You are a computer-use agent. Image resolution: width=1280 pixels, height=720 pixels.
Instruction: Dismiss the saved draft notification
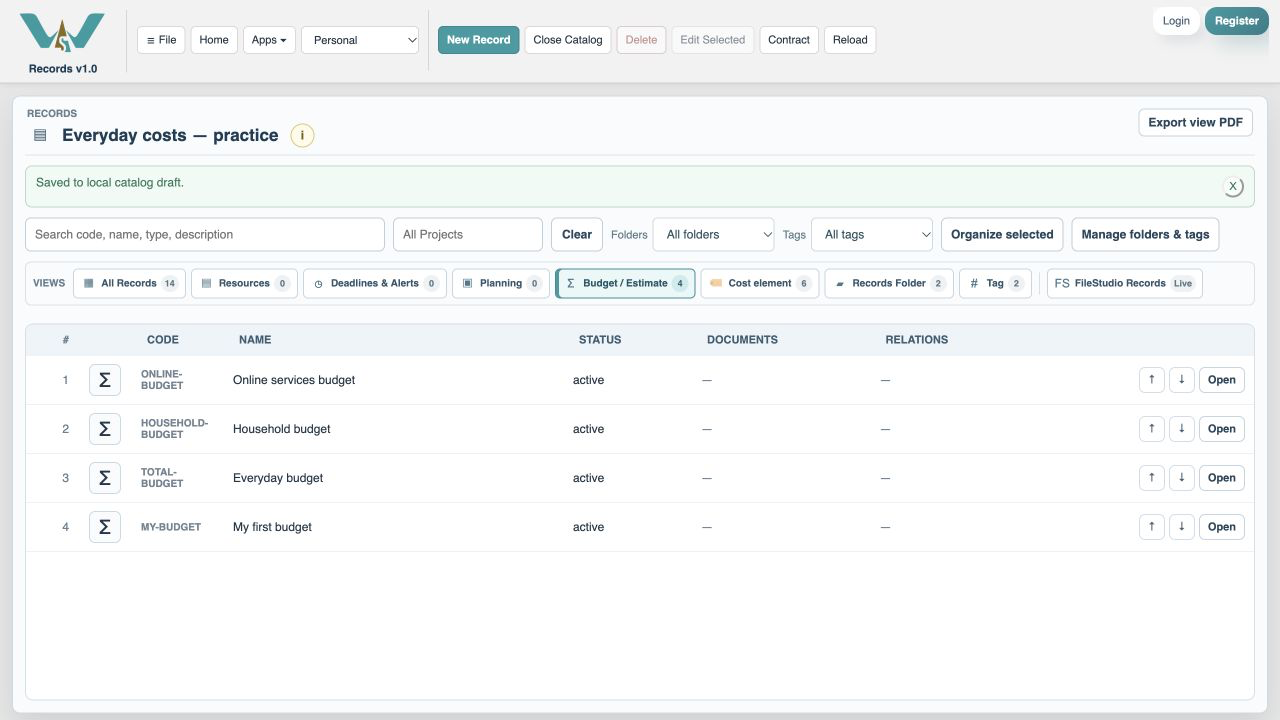(1233, 186)
